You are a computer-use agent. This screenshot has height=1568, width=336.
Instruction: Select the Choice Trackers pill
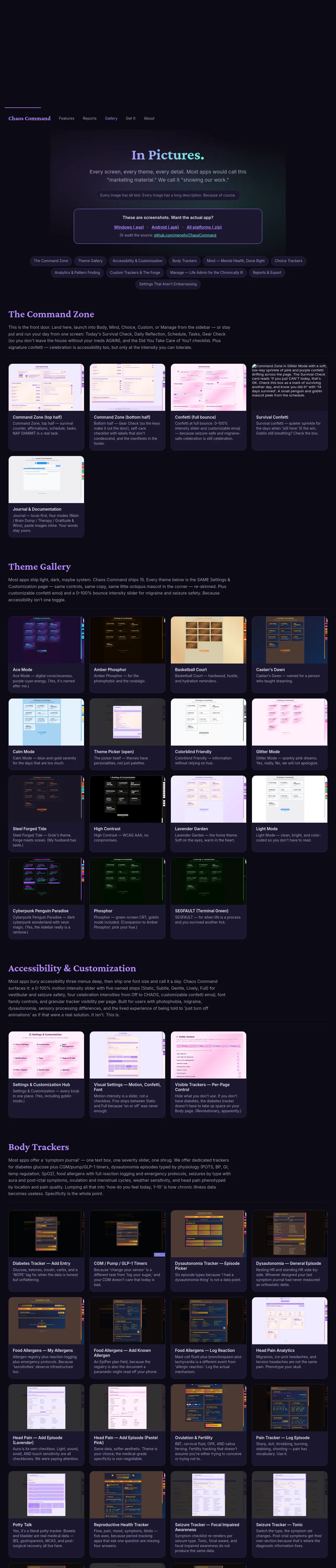(288, 261)
